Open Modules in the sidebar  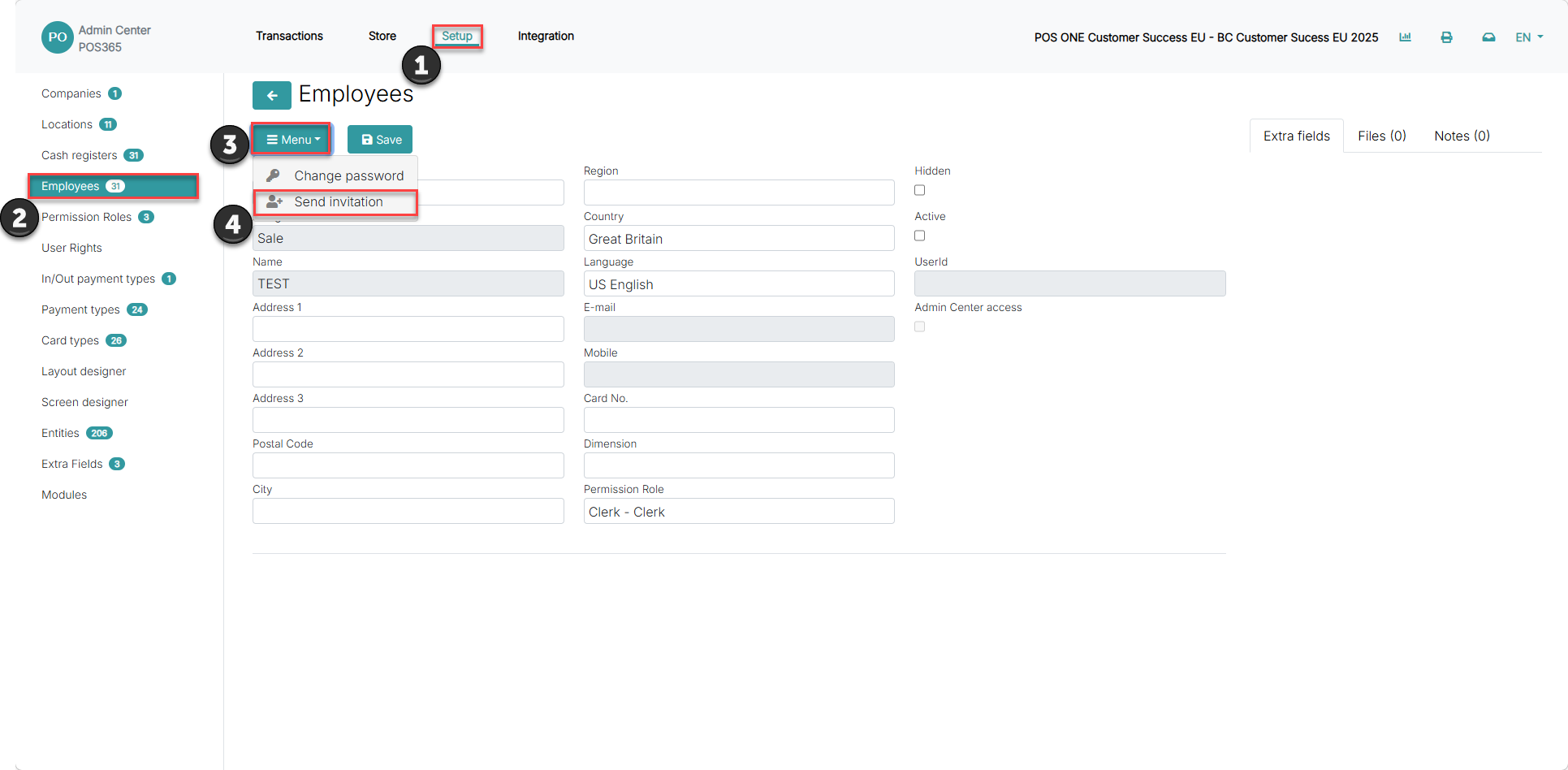(x=64, y=495)
